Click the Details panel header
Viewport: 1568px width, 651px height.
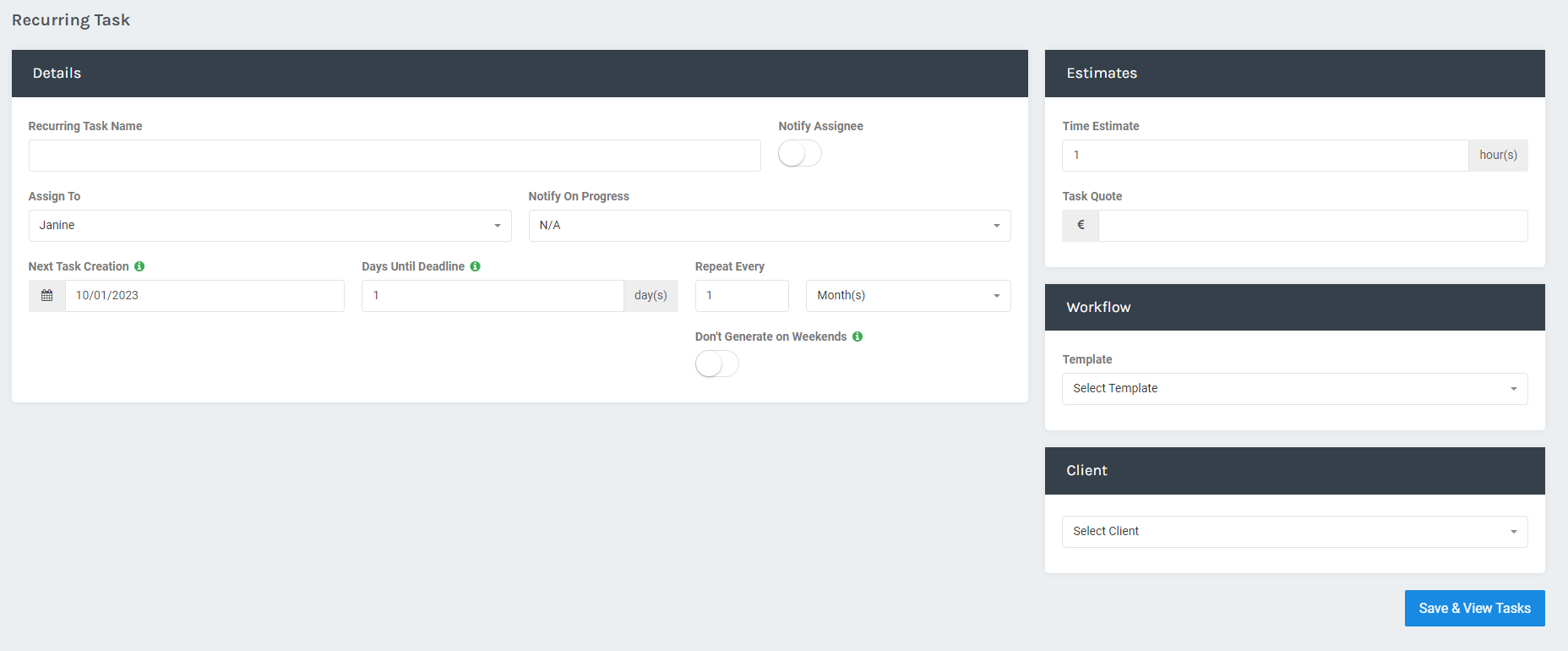520,74
